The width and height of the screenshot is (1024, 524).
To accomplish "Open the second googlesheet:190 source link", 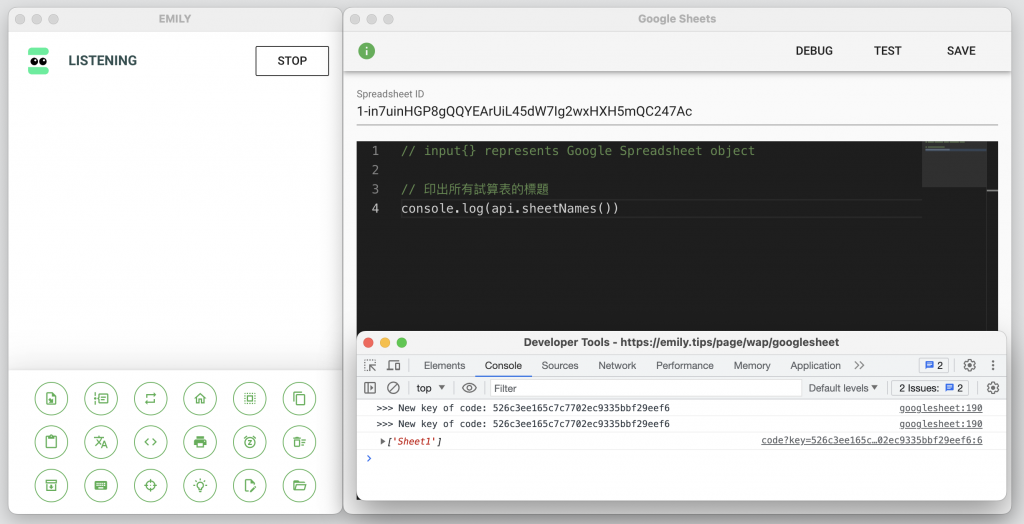I will 940,424.
